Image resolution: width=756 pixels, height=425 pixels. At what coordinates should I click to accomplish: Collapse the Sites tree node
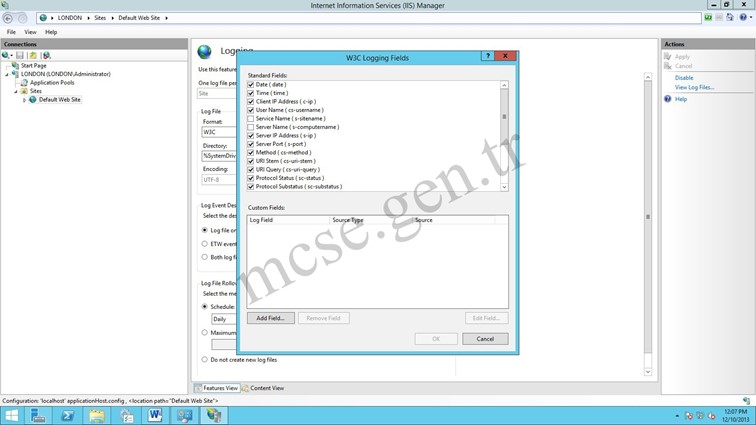15,91
